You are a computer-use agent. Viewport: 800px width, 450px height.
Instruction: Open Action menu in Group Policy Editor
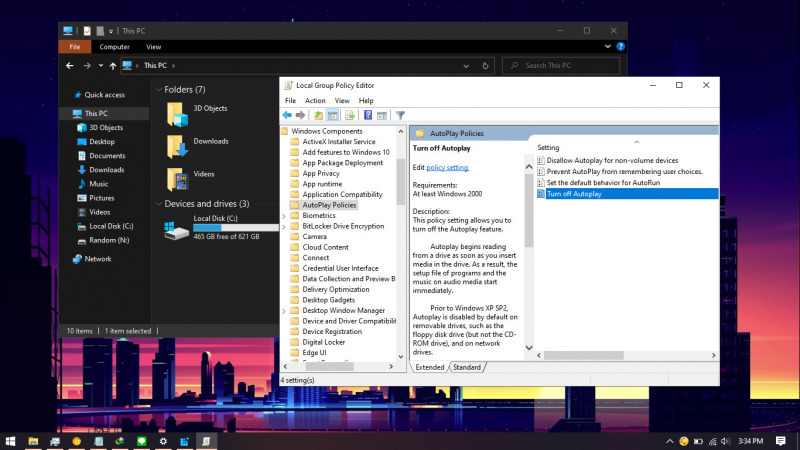[x=315, y=101]
